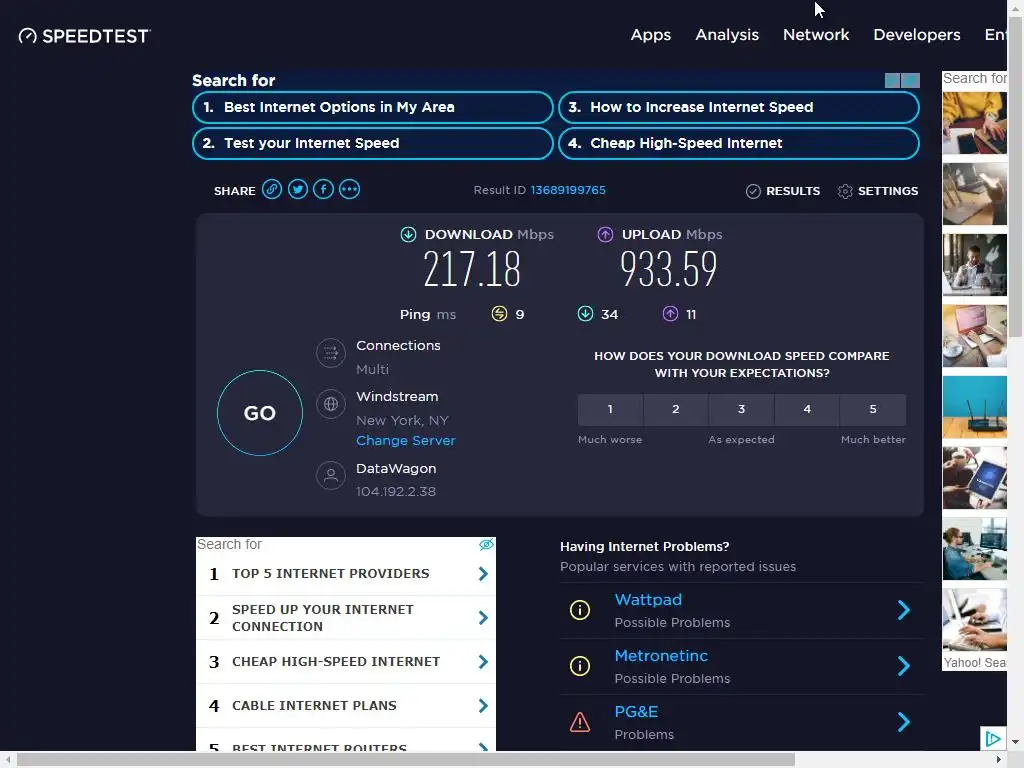
Task: Click the globe server icon by Windstream
Action: click(x=331, y=404)
